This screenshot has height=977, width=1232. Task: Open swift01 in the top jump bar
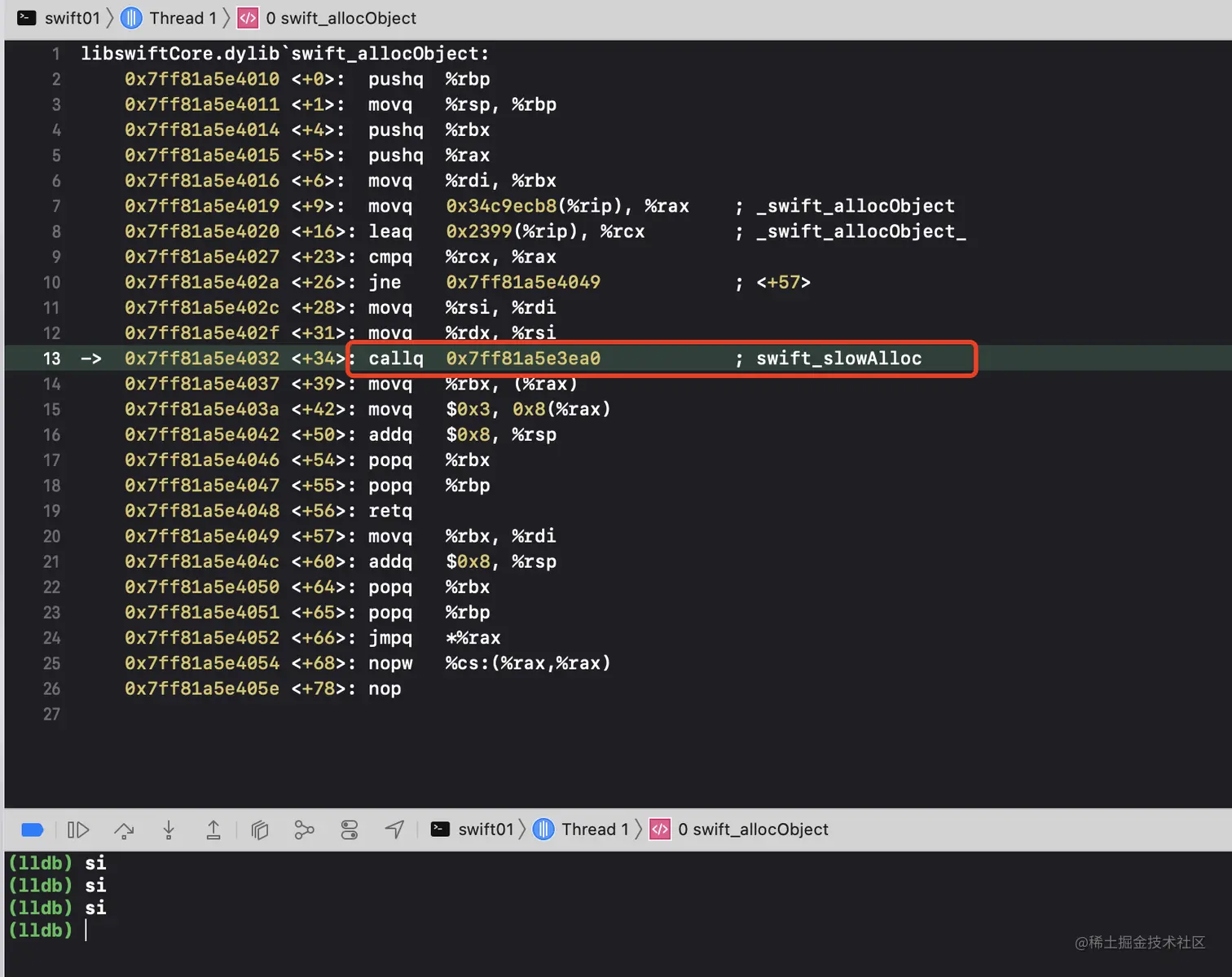[x=72, y=18]
